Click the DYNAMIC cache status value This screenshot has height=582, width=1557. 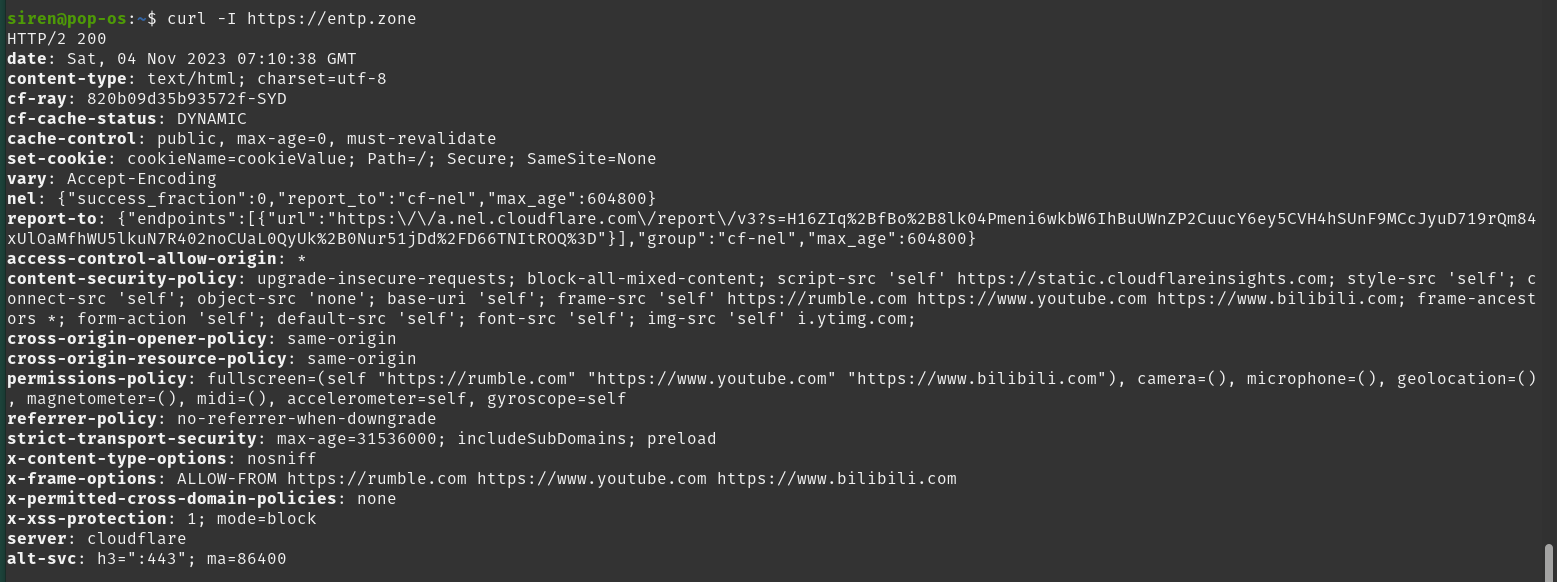211,119
